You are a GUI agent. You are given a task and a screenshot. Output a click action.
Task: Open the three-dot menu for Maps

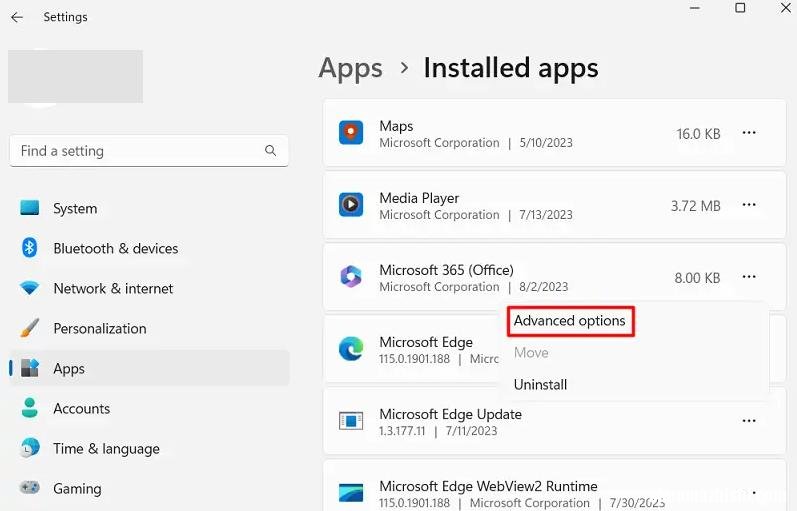[x=749, y=133]
